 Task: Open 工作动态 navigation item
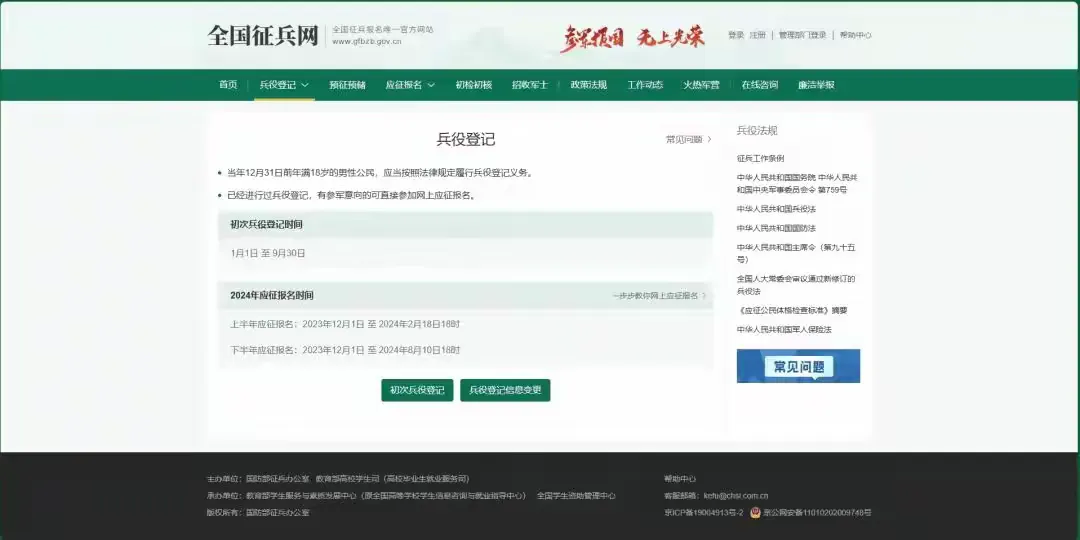(645, 85)
